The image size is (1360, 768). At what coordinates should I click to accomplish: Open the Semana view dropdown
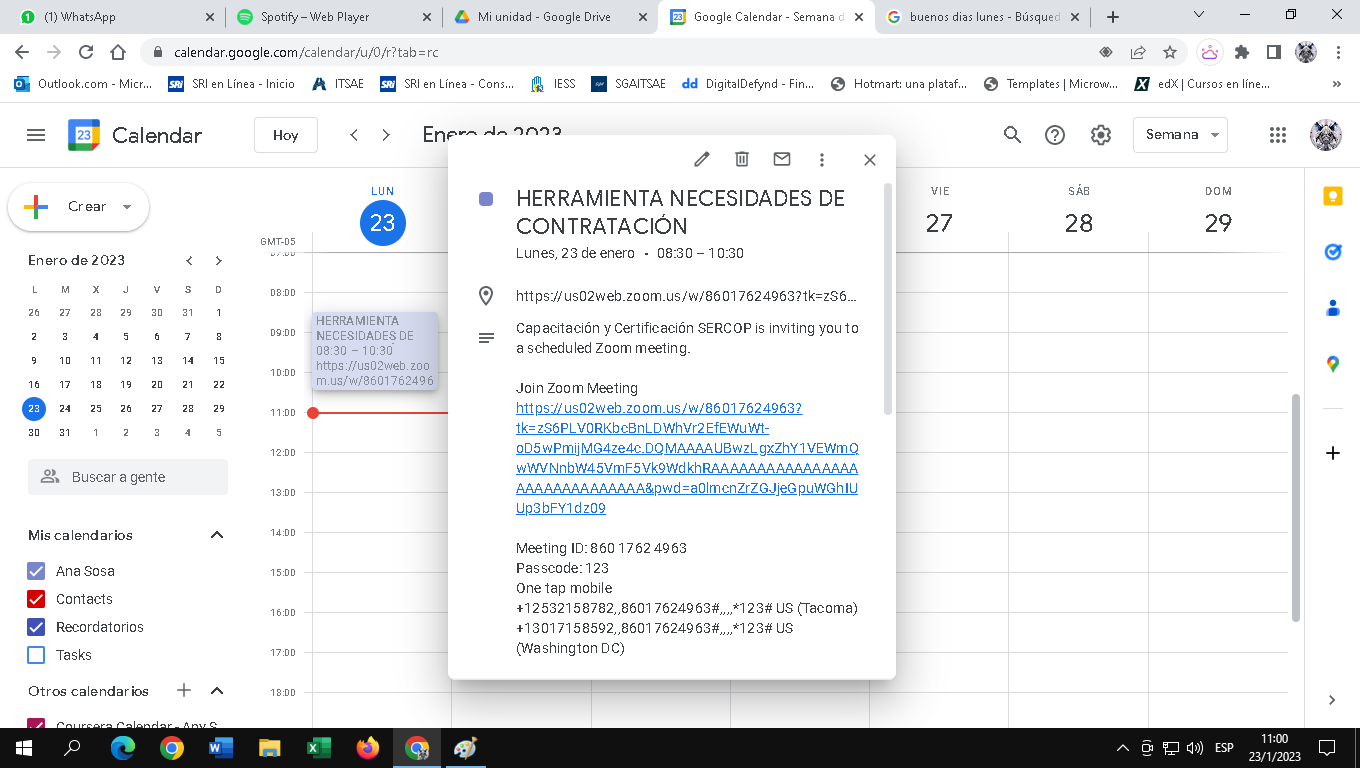(x=1180, y=135)
